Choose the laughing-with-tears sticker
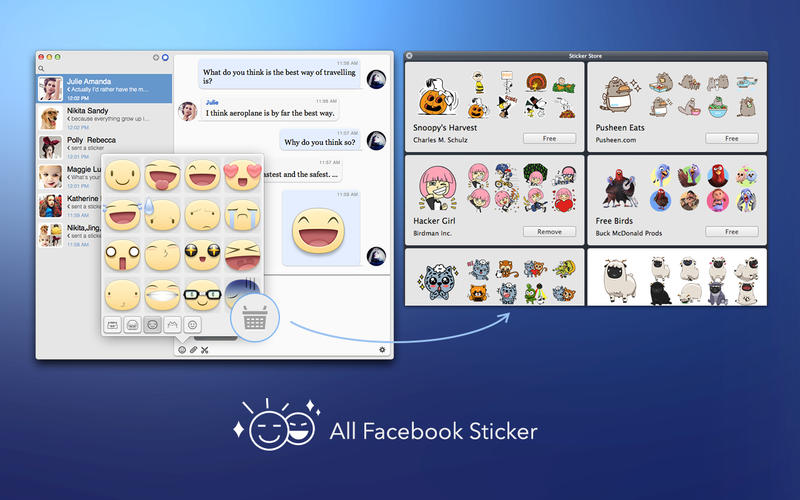The height and width of the screenshot is (500, 800). click(122, 215)
